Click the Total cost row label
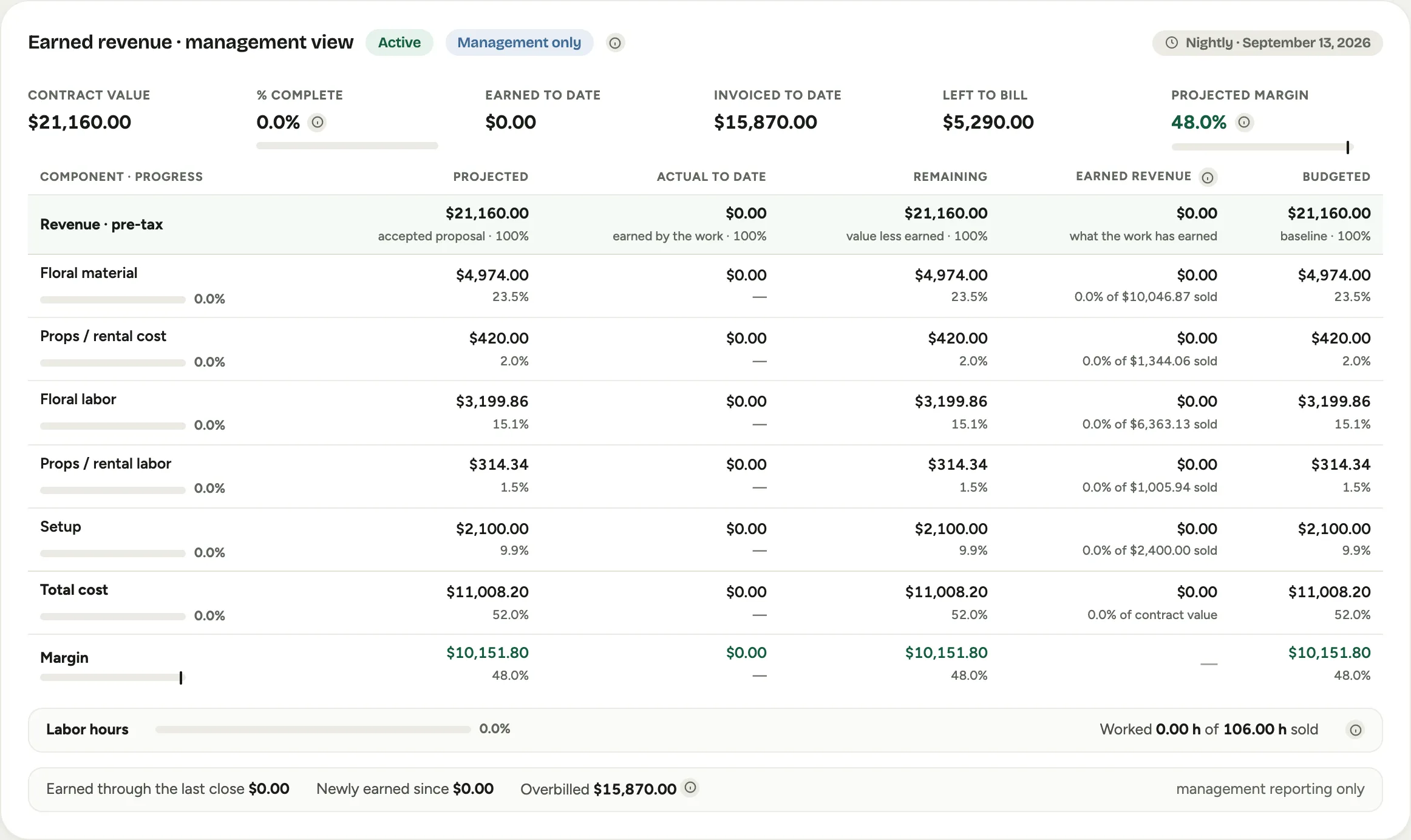 (x=74, y=590)
